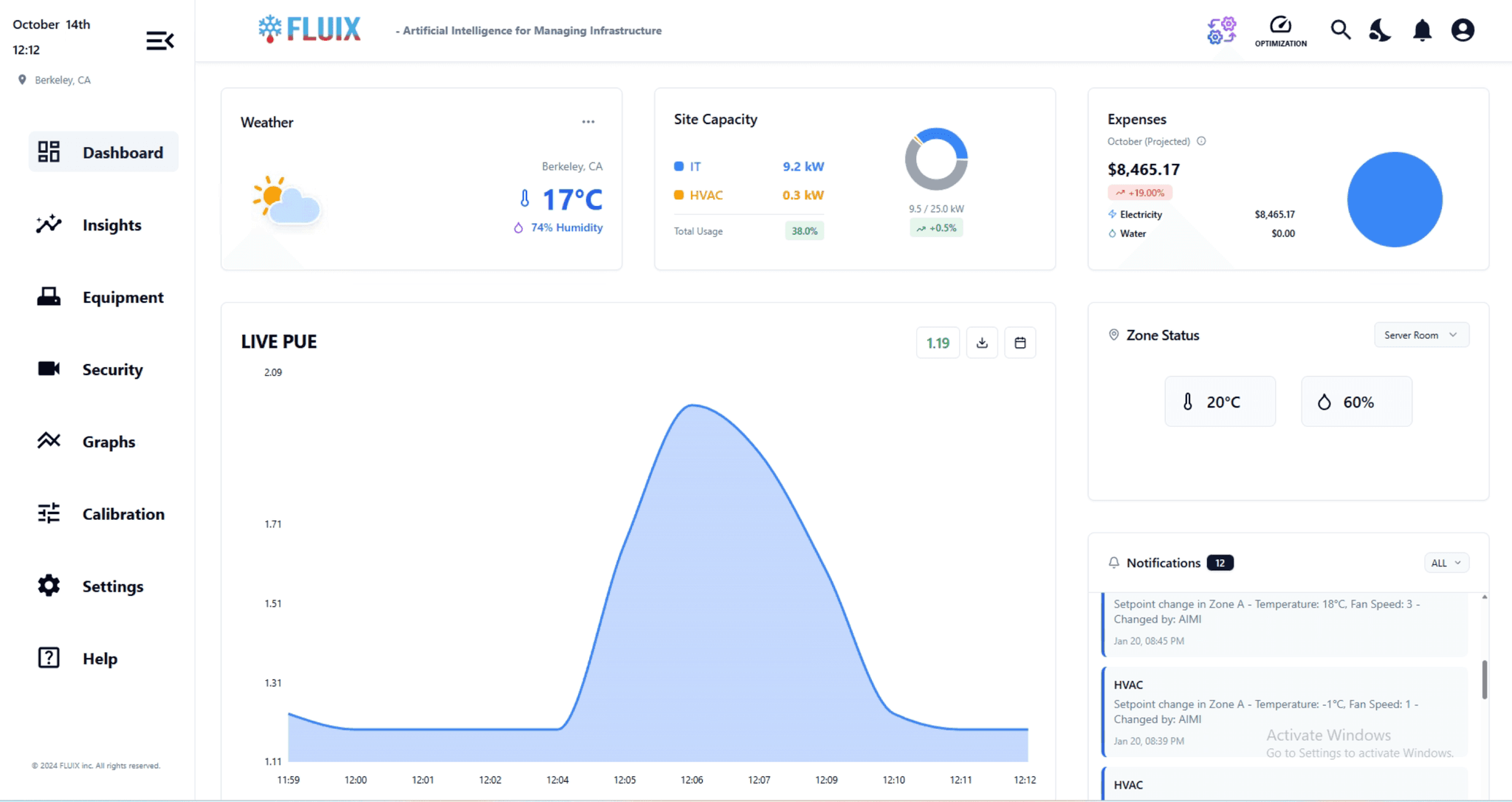Click the Expenses info icon

[1201, 141]
